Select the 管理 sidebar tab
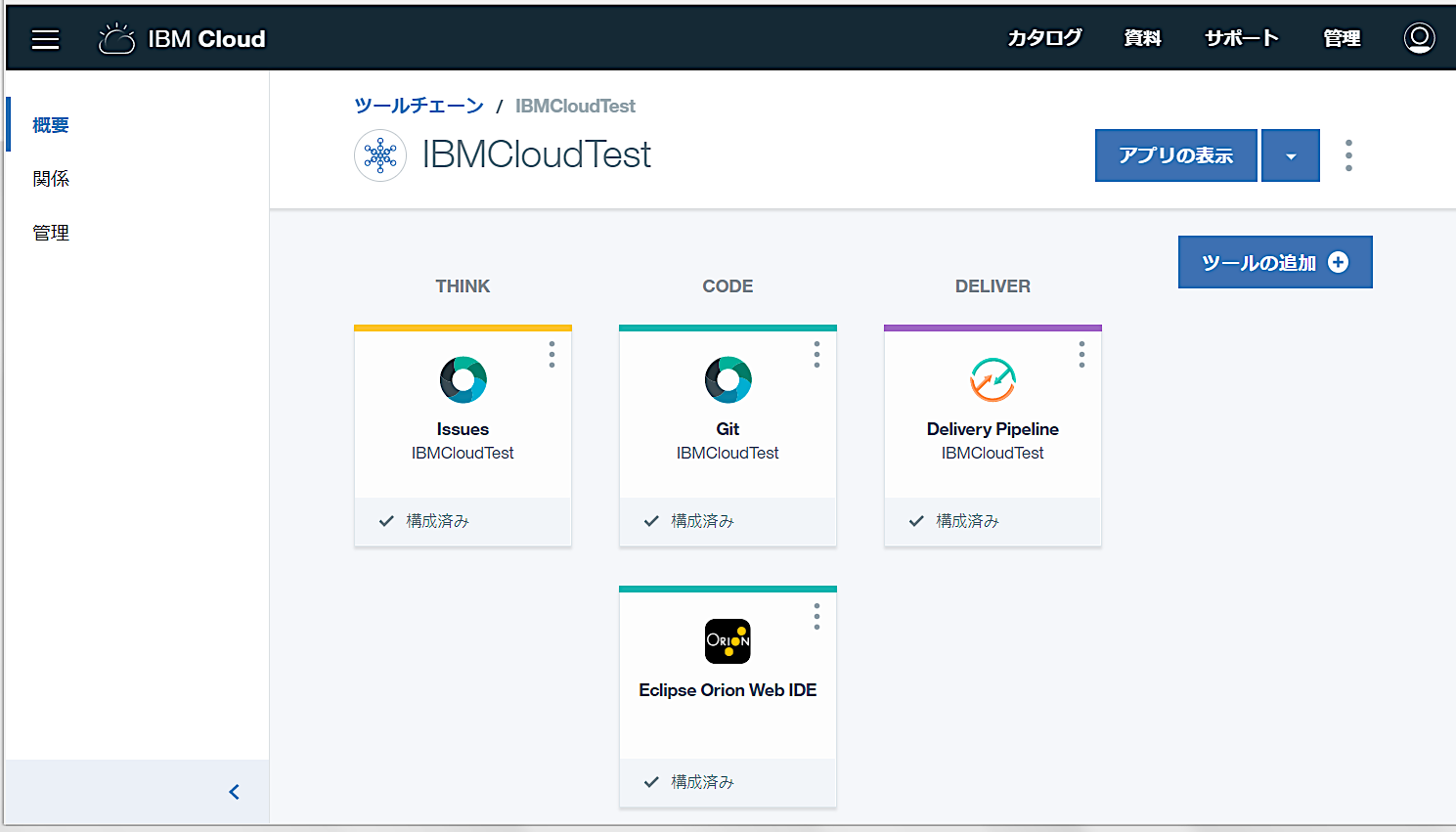This screenshot has width=1456, height=832. coord(51,233)
